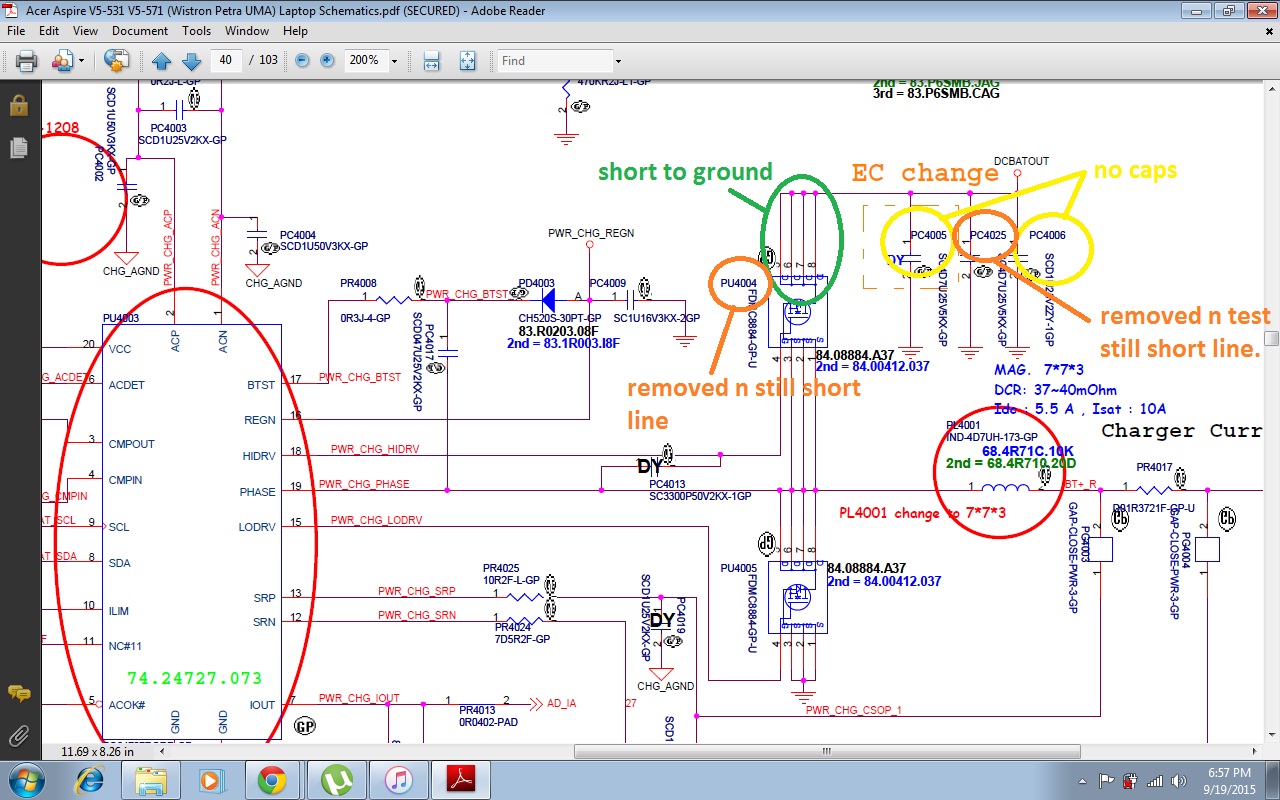
Task: Click the Print icon in the toolbar
Action: pyautogui.click(x=26, y=61)
